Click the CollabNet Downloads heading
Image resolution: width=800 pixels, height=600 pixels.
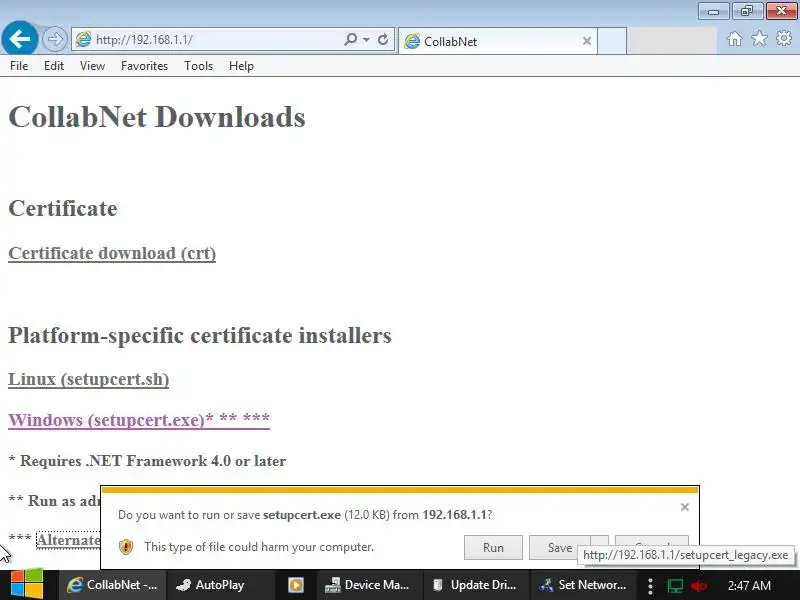coord(157,117)
